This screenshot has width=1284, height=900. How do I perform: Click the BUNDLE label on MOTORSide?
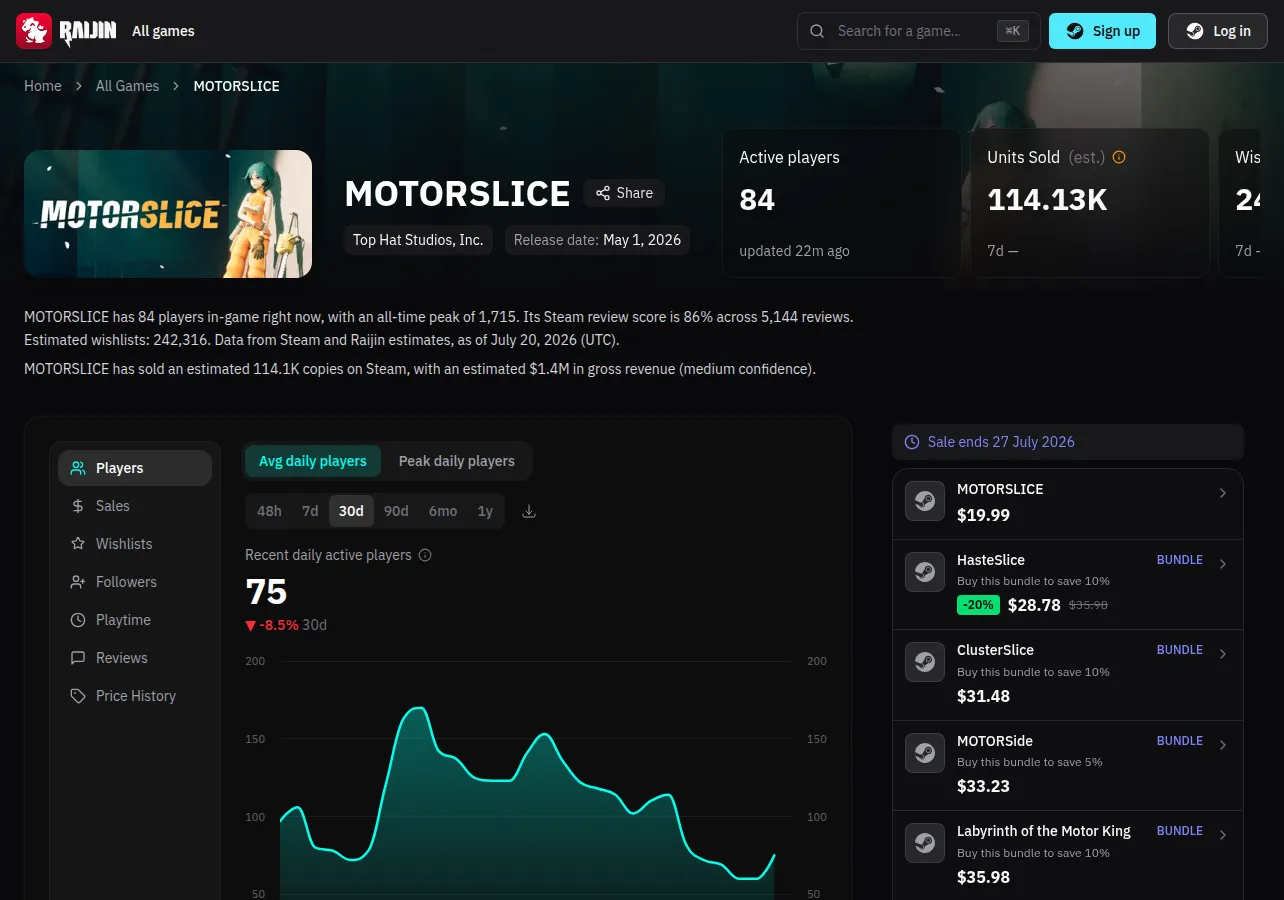(1180, 741)
